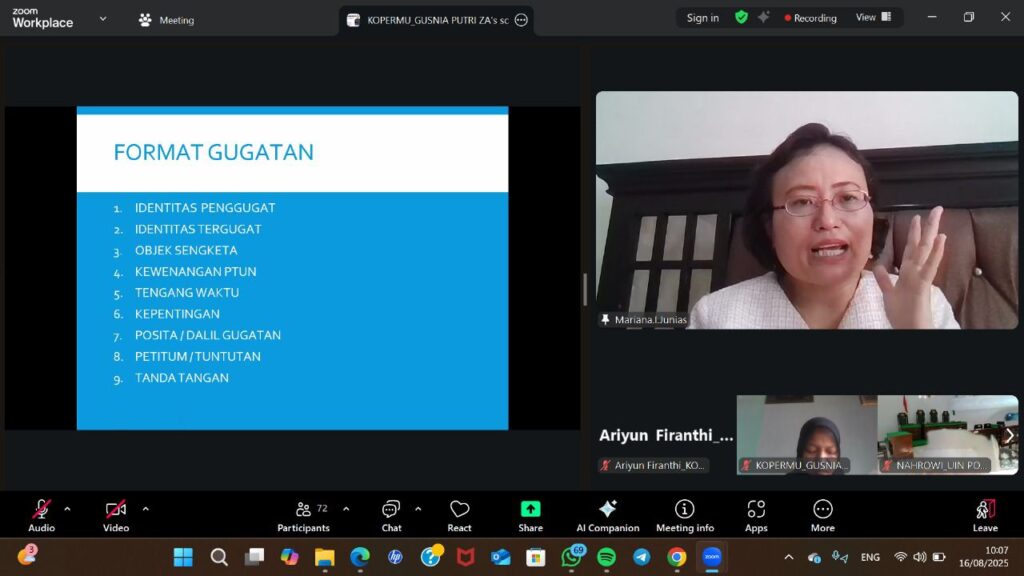The height and width of the screenshot is (576, 1024).
Task: Open the HP app from the taskbar
Action: point(395,557)
